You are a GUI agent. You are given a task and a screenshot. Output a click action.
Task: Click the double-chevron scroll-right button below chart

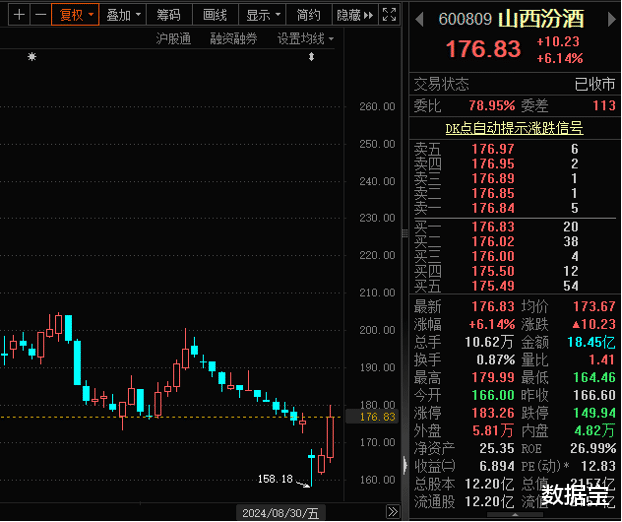tap(392, 511)
